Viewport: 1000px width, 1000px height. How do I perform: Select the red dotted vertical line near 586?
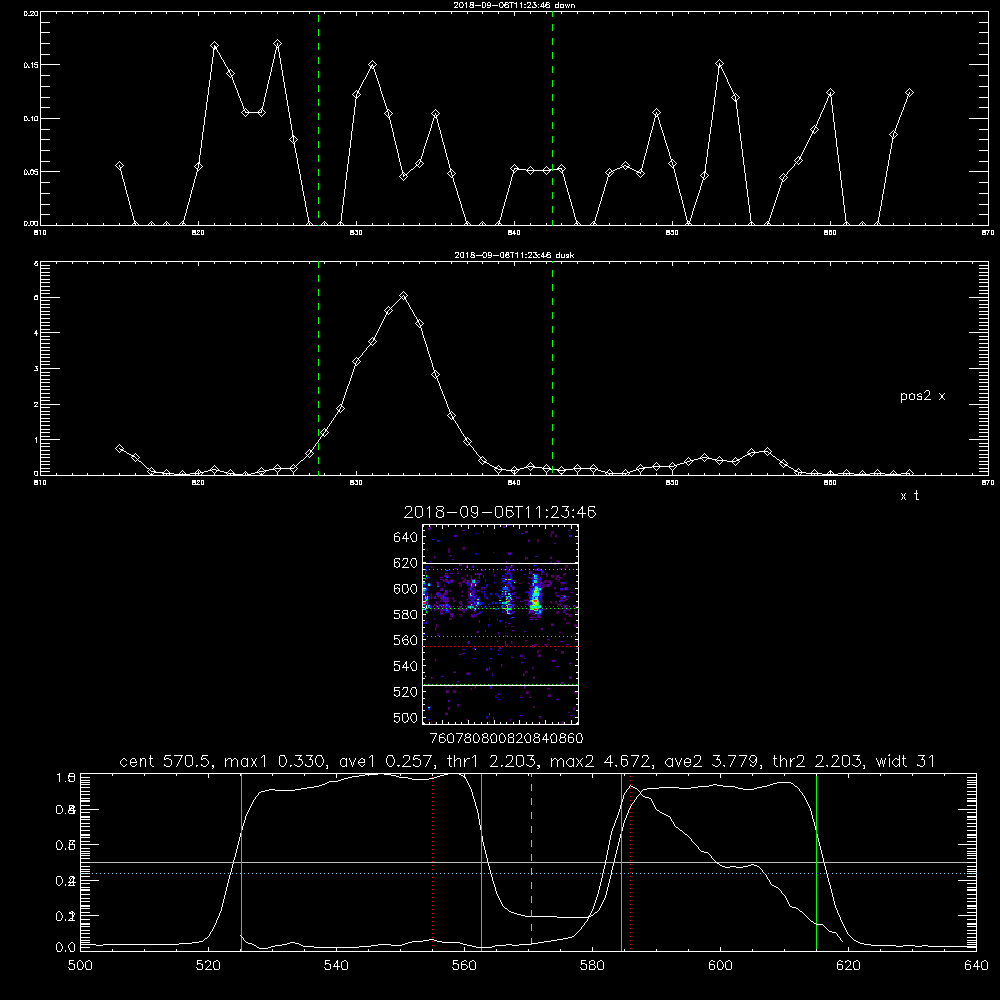point(630,861)
